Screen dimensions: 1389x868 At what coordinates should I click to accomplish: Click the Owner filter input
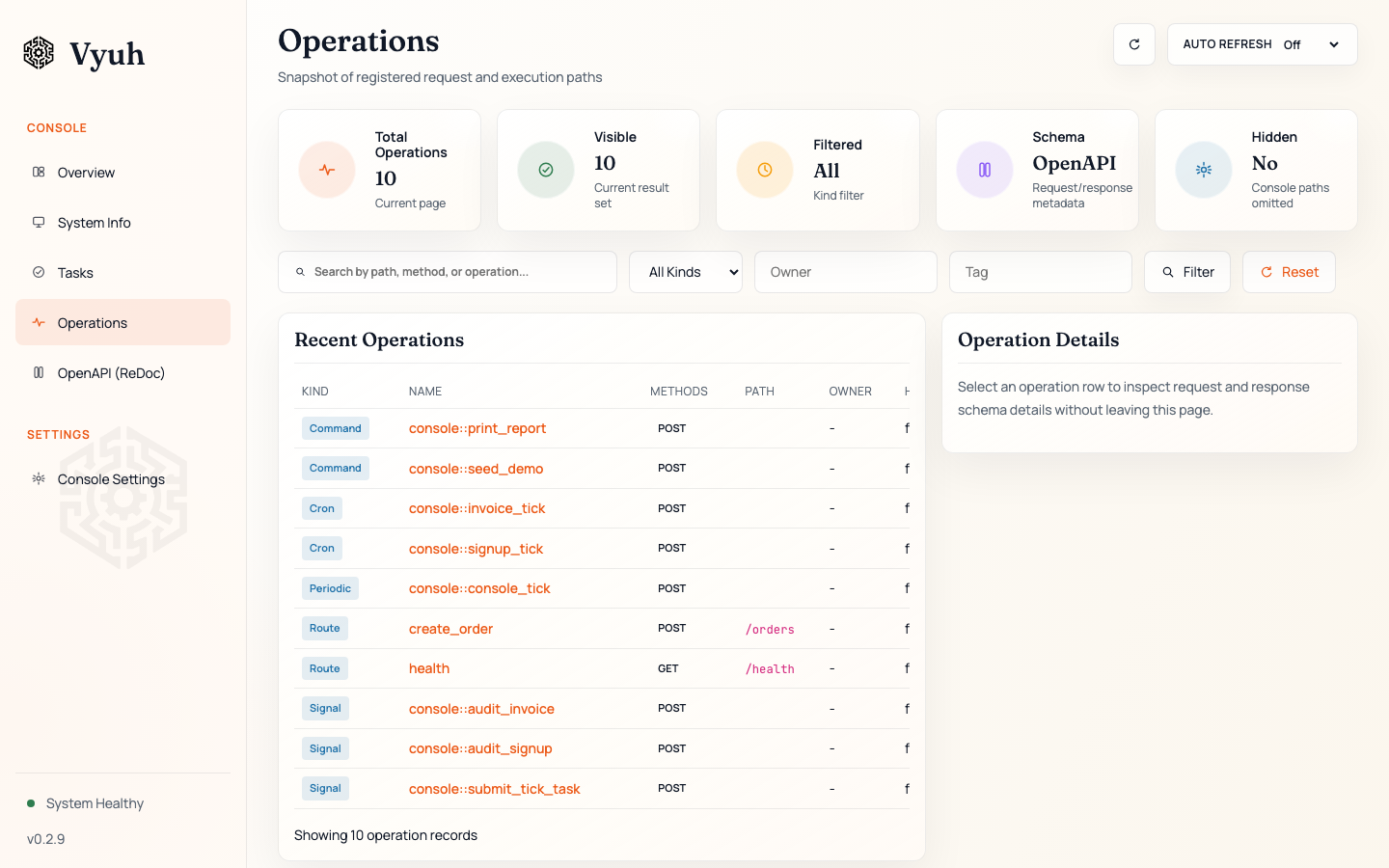coord(846,272)
